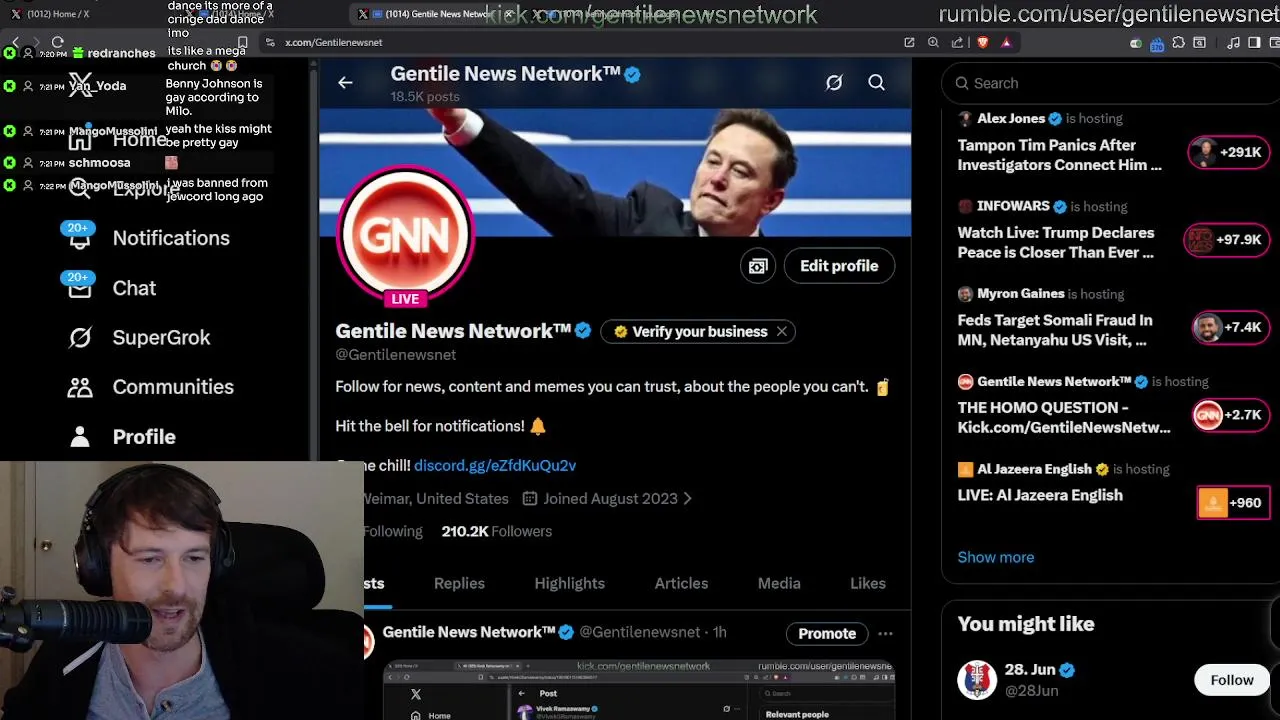Click the open-in-new-window icon in address bar
Viewport: 1280px width, 720px height.
[909, 42]
